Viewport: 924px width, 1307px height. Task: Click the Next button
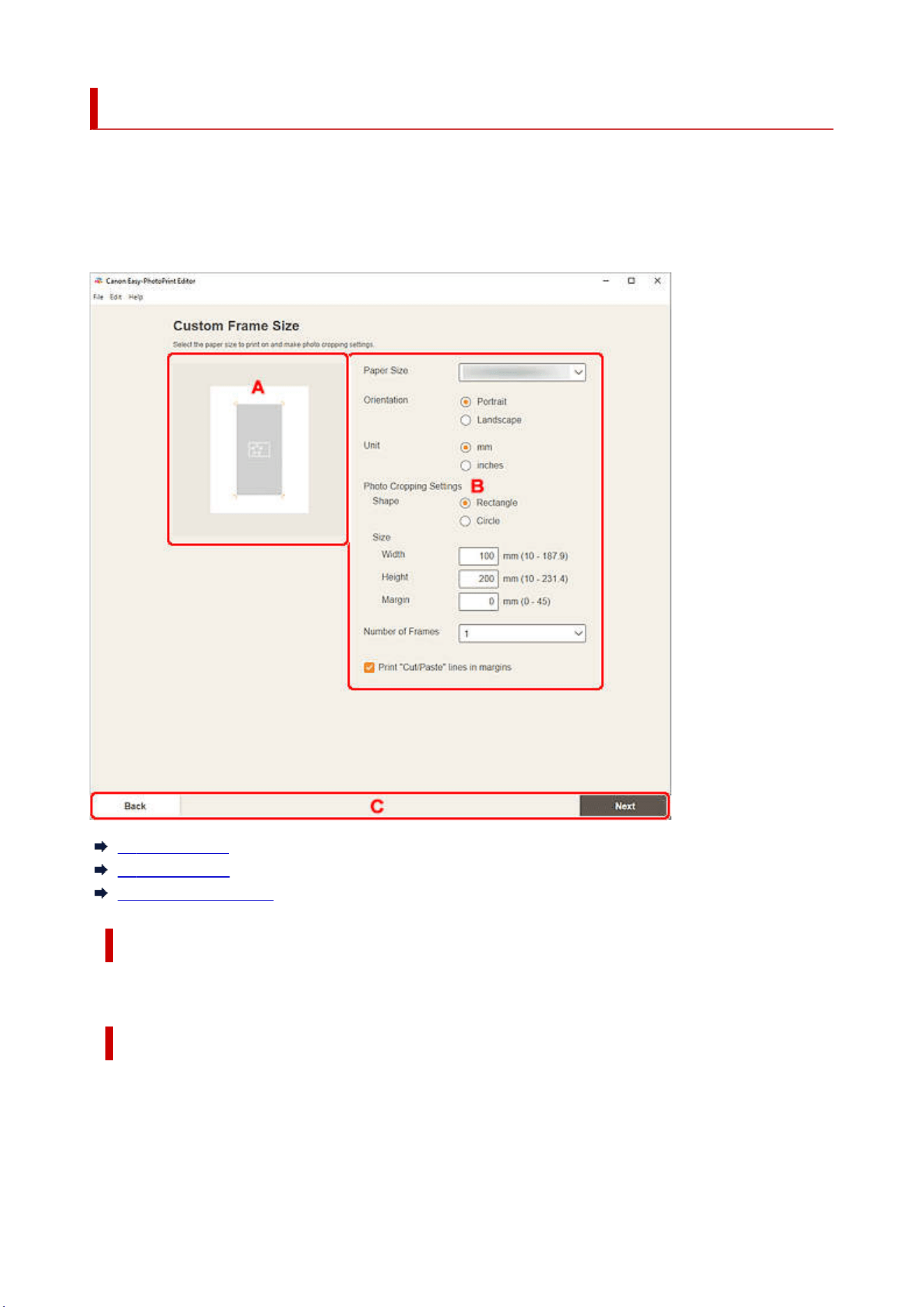[624, 806]
